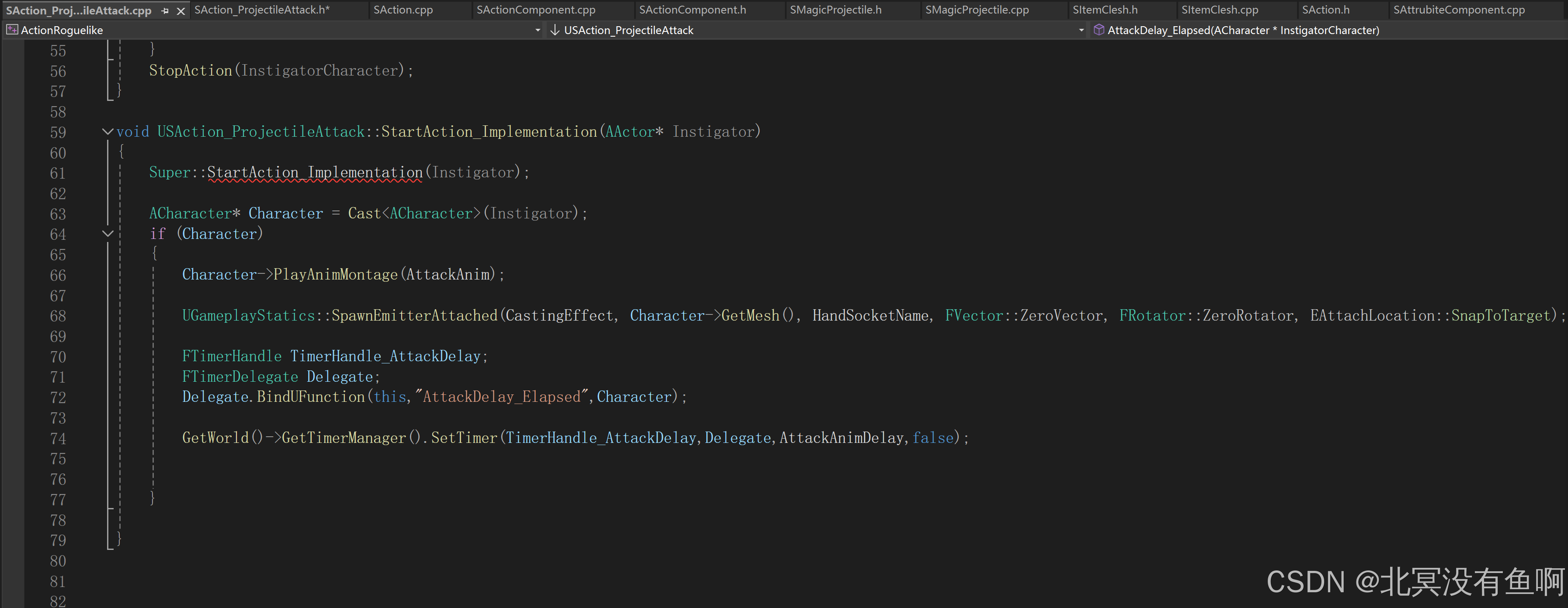Switch to the SAction_ProjectileAttack.h tab
Image resolution: width=1568 pixels, height=608 pixels.
(262, 10)
